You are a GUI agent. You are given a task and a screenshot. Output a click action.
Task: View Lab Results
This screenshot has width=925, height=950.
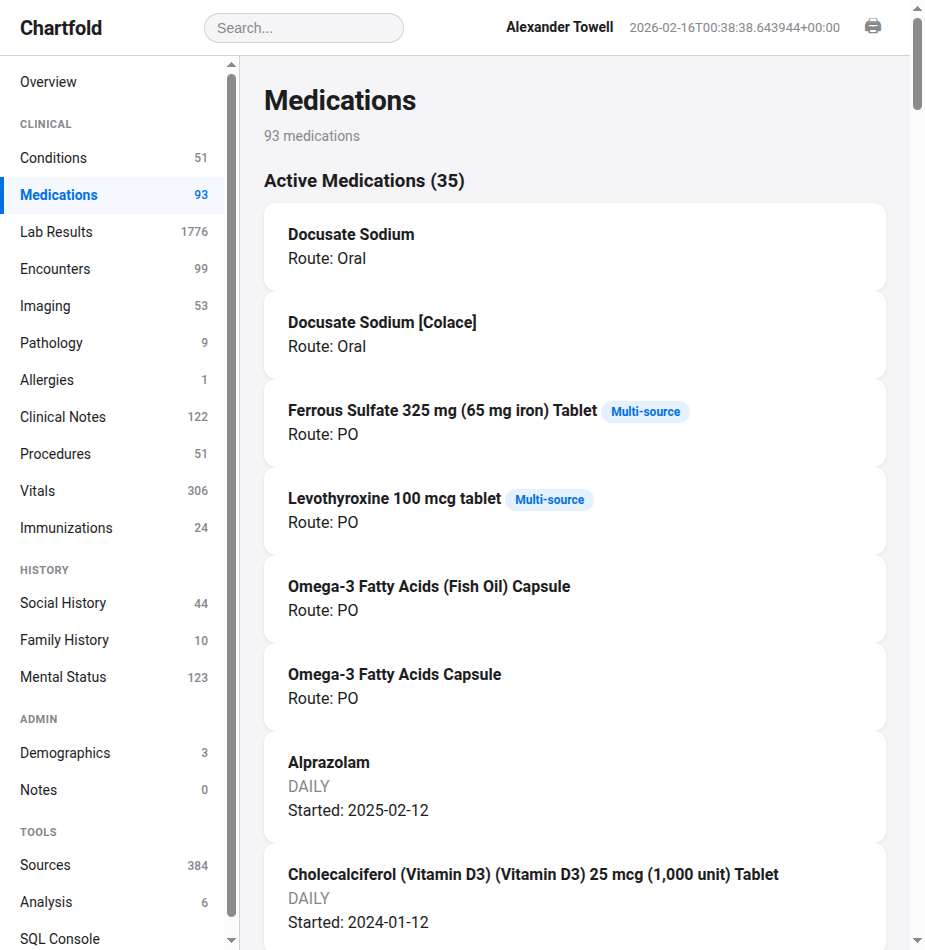[x=56, y=231]
